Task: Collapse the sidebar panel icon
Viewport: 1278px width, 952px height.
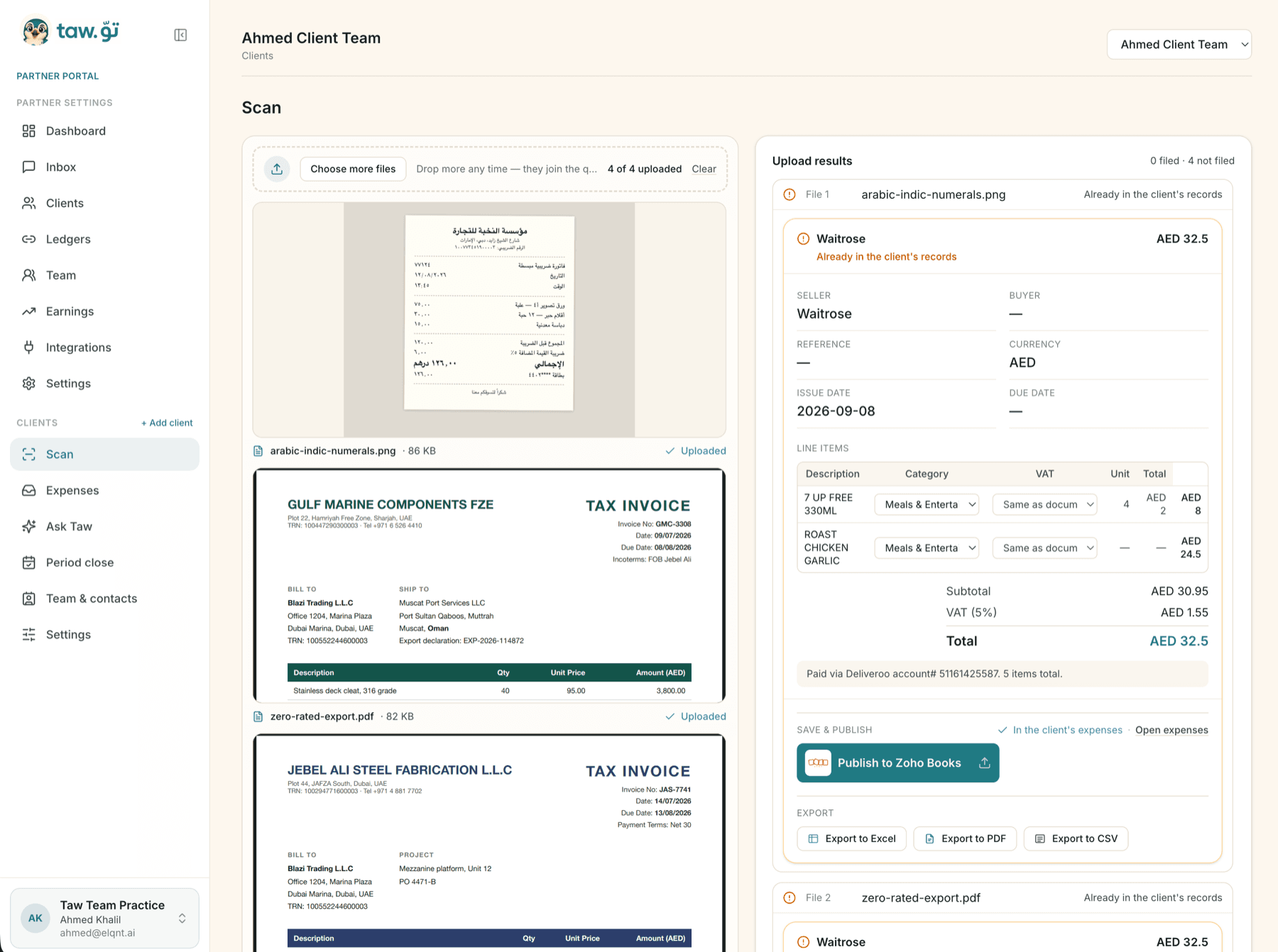Action: tap(180, 35)
